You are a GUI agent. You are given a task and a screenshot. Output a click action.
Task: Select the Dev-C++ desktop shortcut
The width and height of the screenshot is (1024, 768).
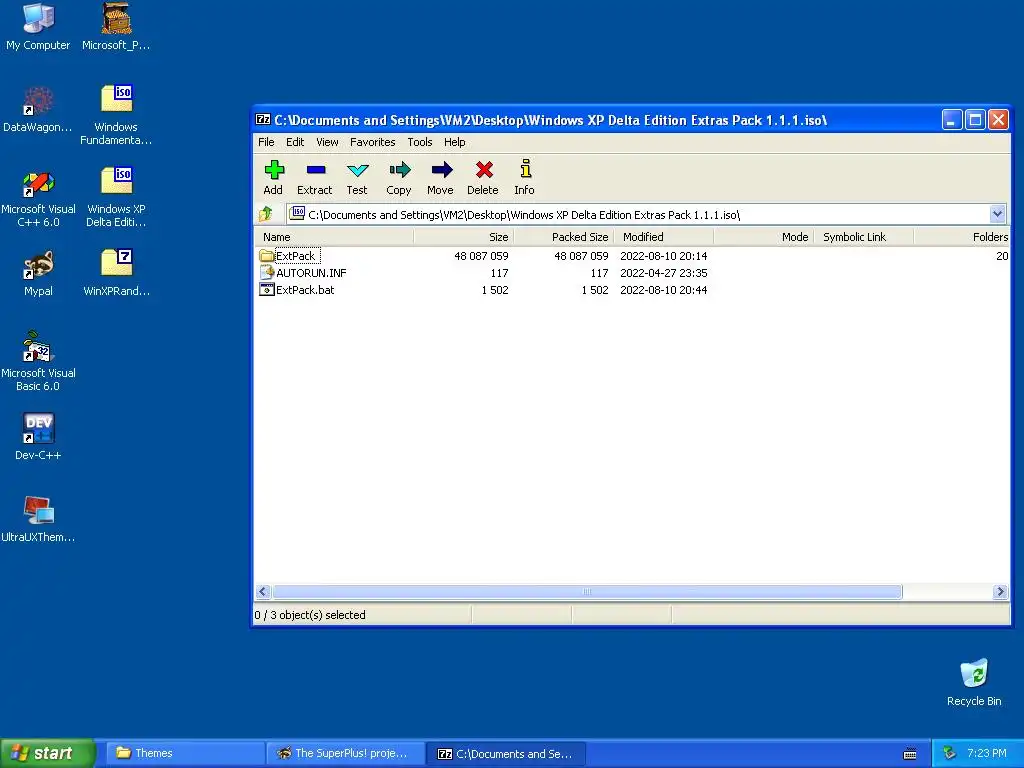38,436
